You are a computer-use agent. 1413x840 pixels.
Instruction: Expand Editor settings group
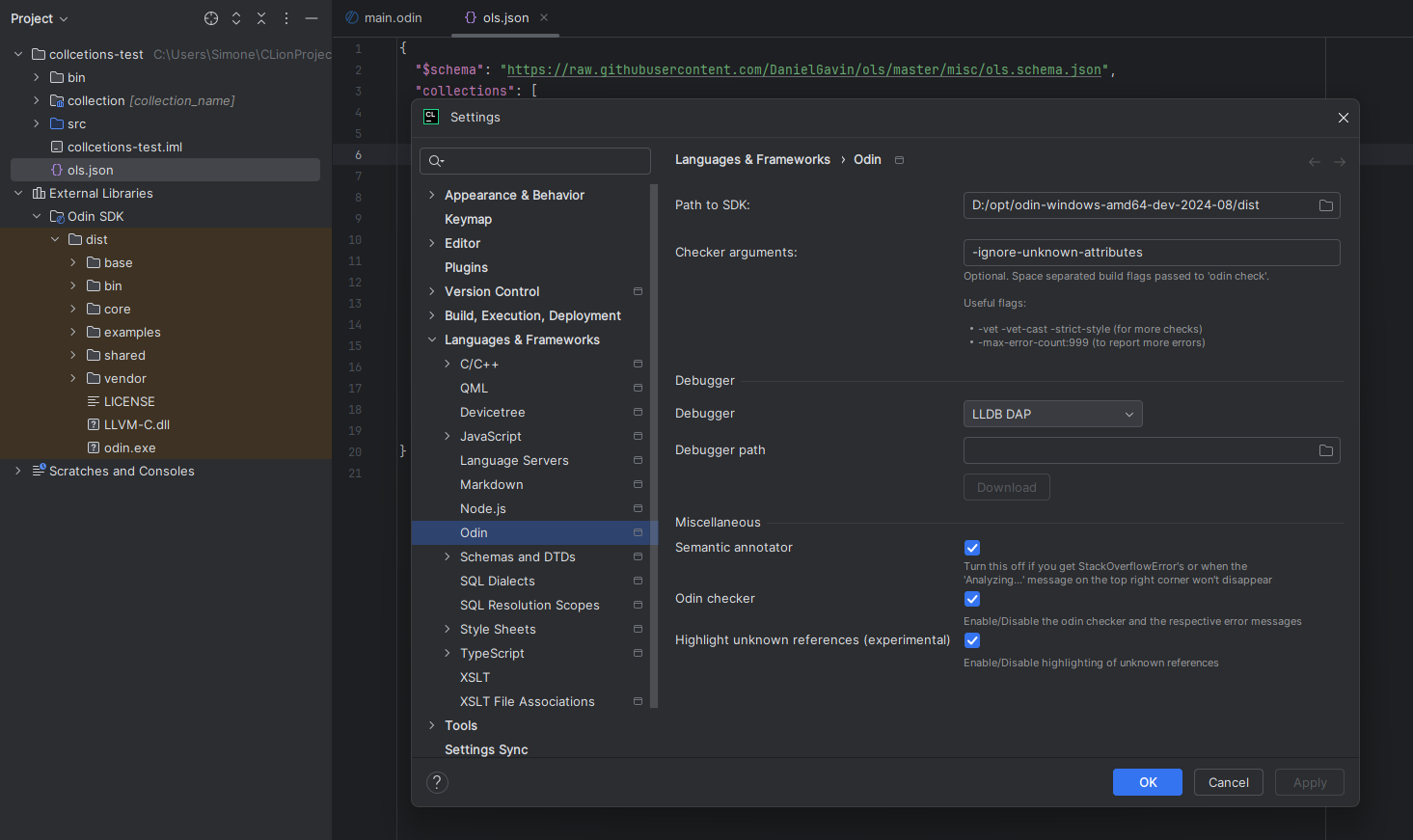click(x=431, y=243)
